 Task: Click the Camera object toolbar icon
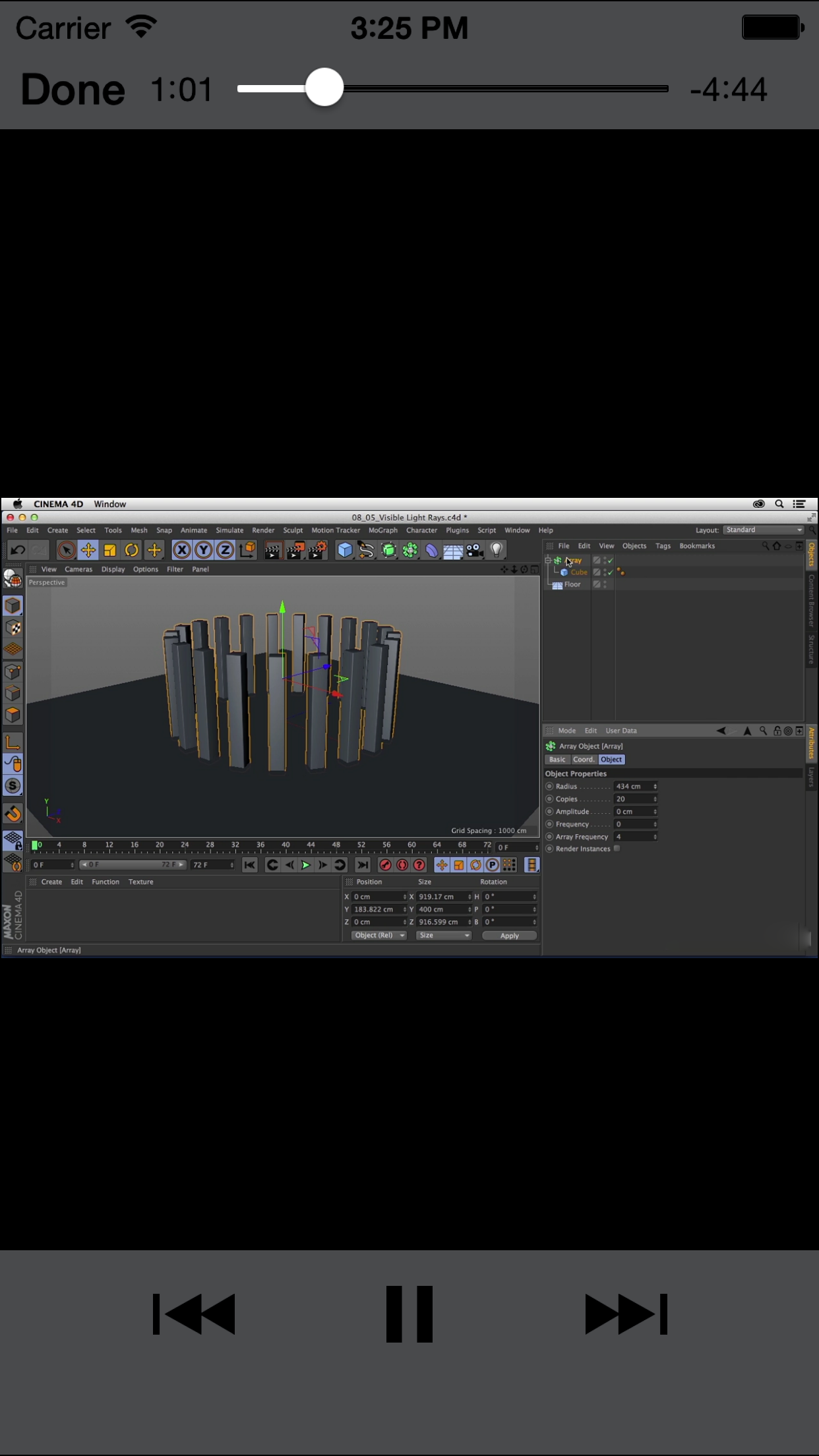[475, 550]
